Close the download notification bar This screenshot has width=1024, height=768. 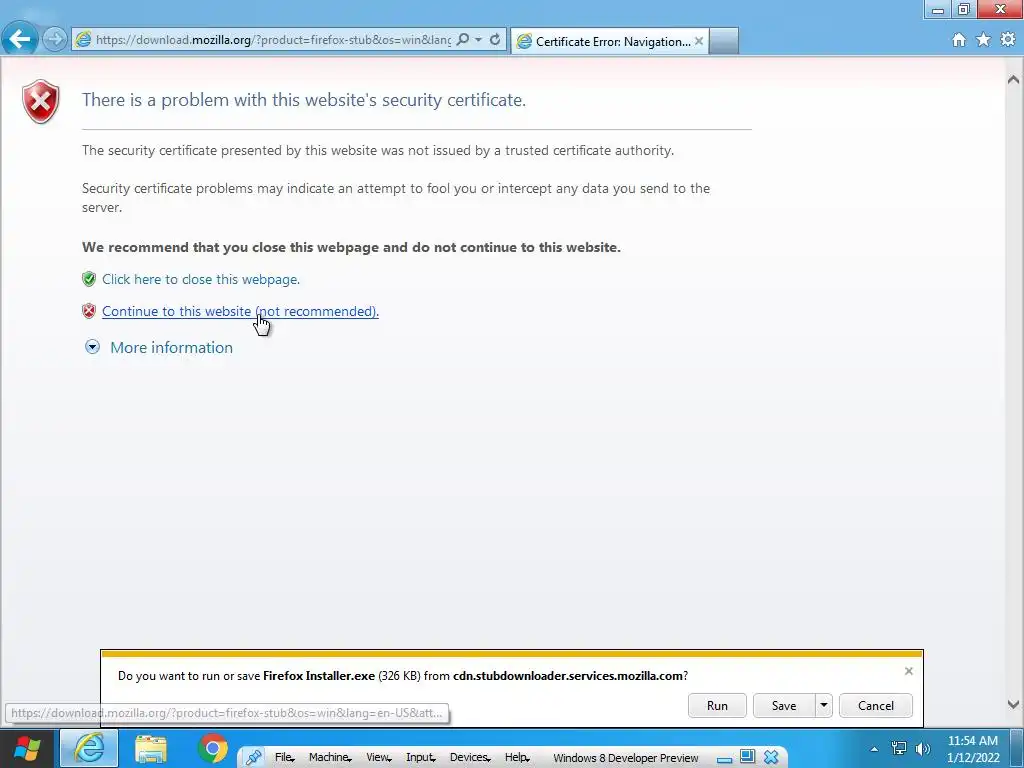(x=908, y=671)
